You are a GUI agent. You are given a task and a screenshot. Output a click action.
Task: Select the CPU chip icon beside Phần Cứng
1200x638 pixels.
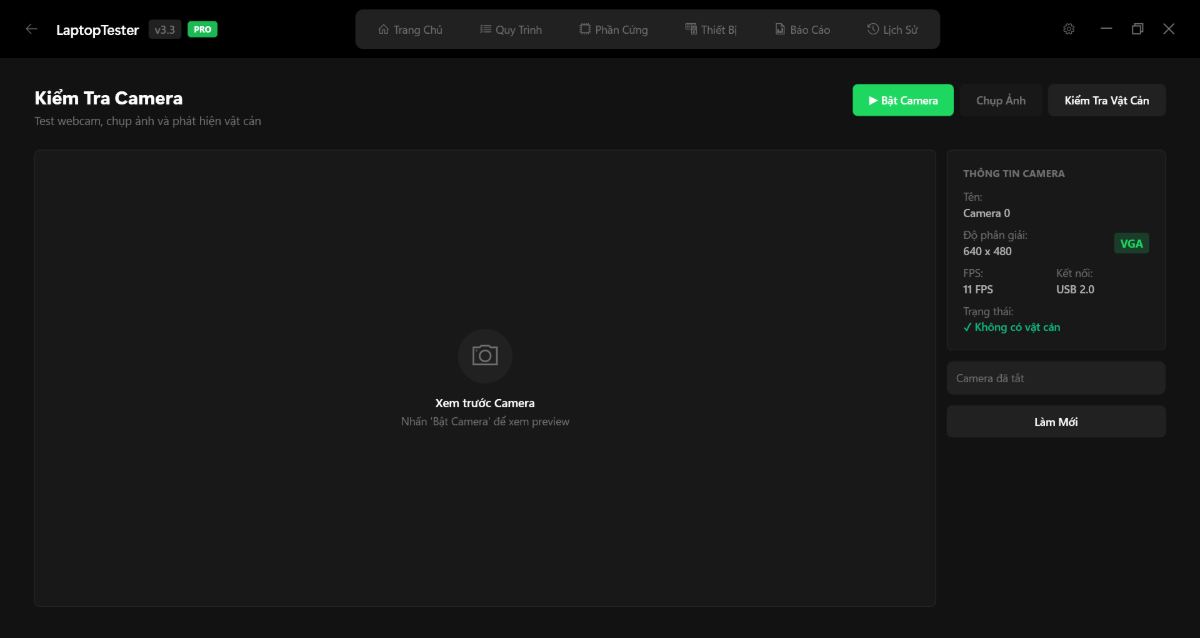(x=586, y=29)
